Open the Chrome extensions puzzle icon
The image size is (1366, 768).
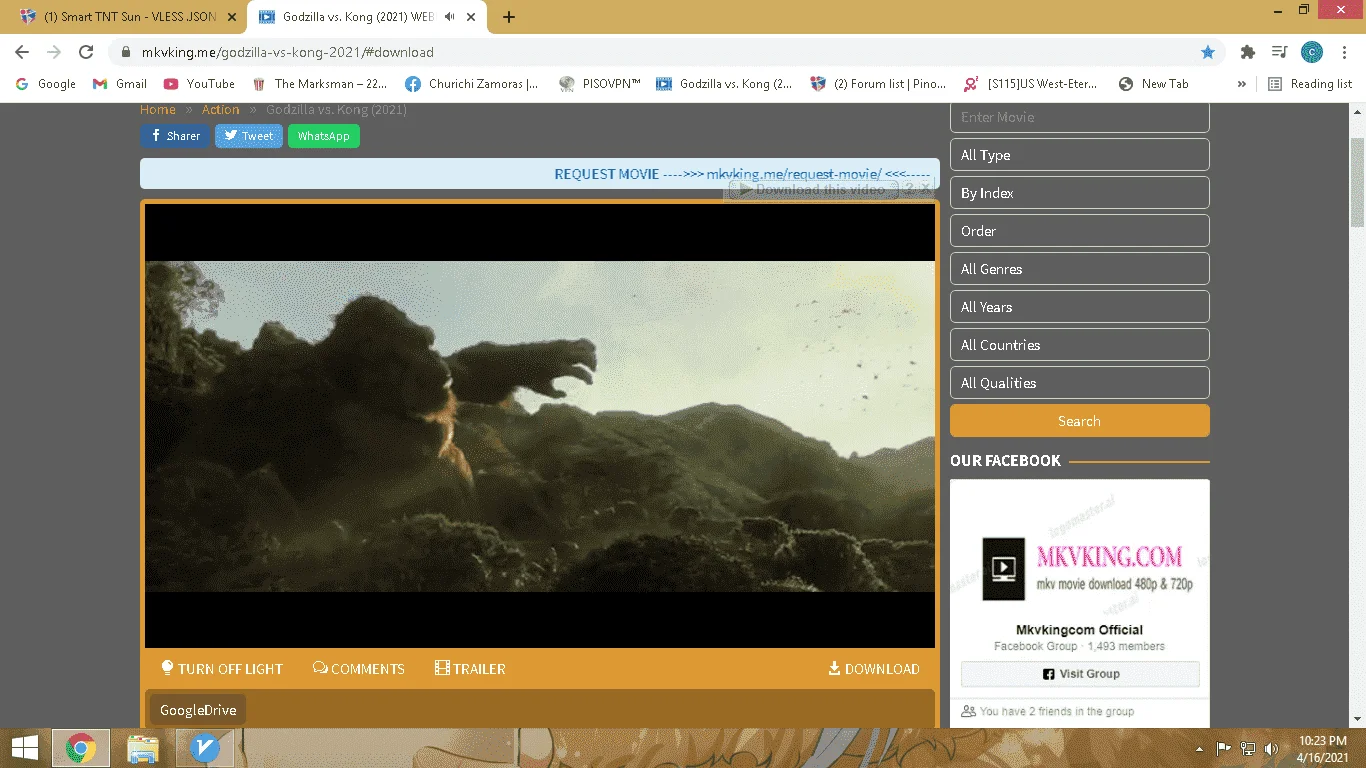[1247, 52]
